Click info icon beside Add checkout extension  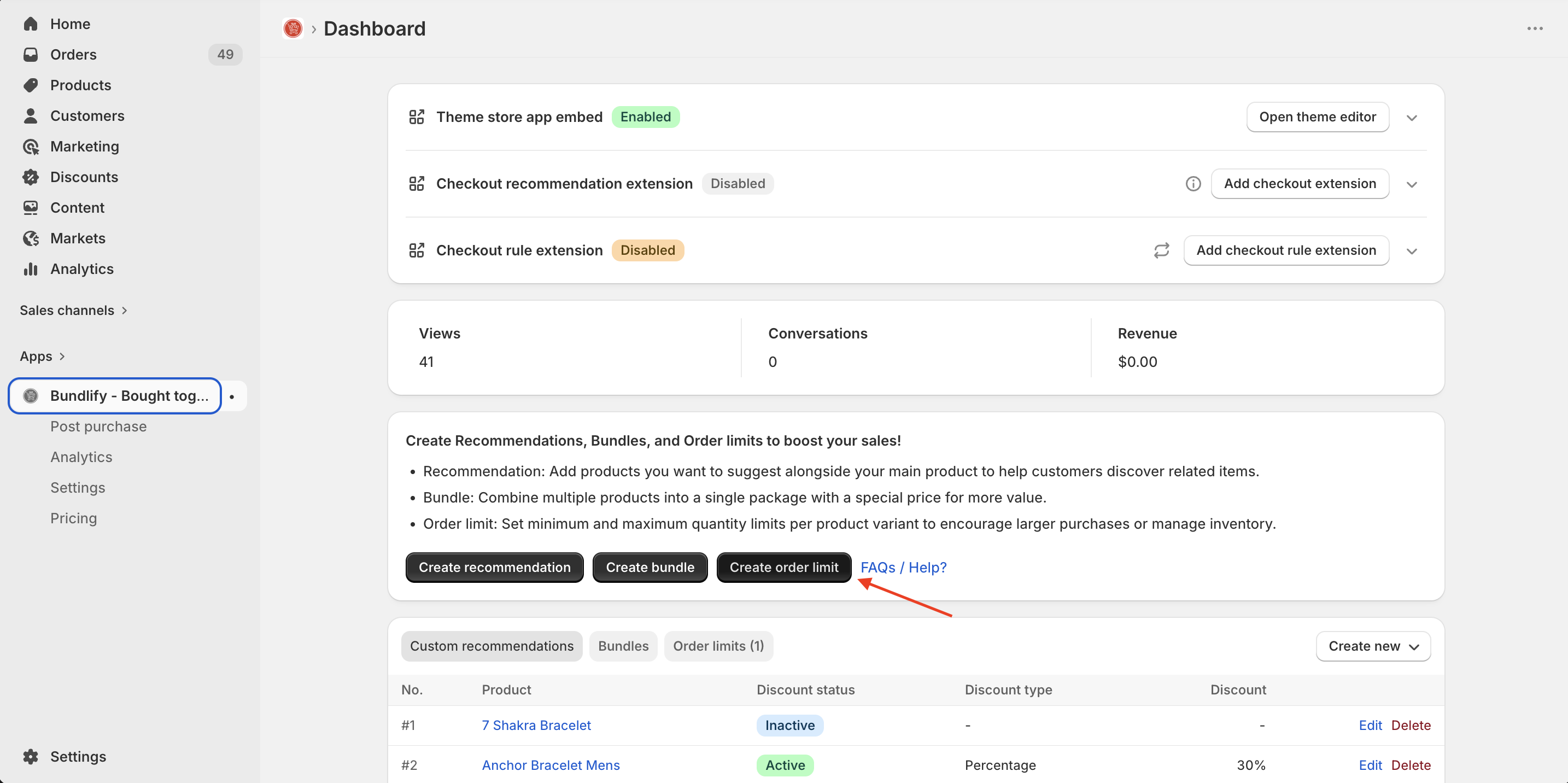tap(1193, 184)
